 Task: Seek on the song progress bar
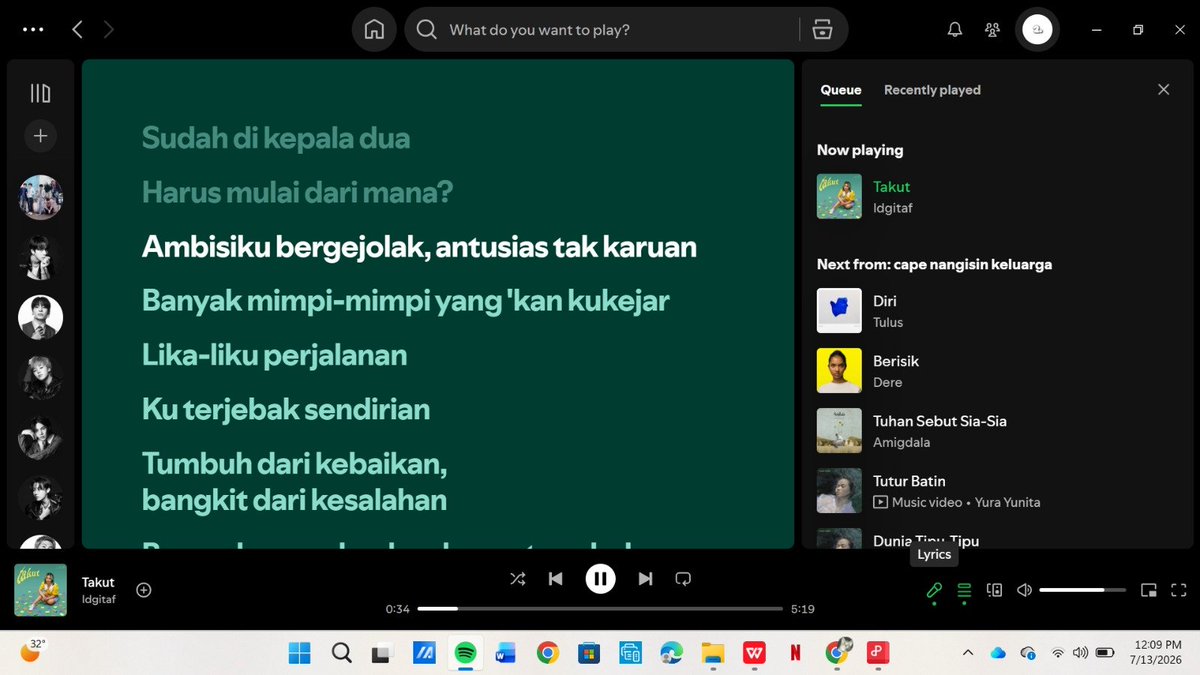600,609
